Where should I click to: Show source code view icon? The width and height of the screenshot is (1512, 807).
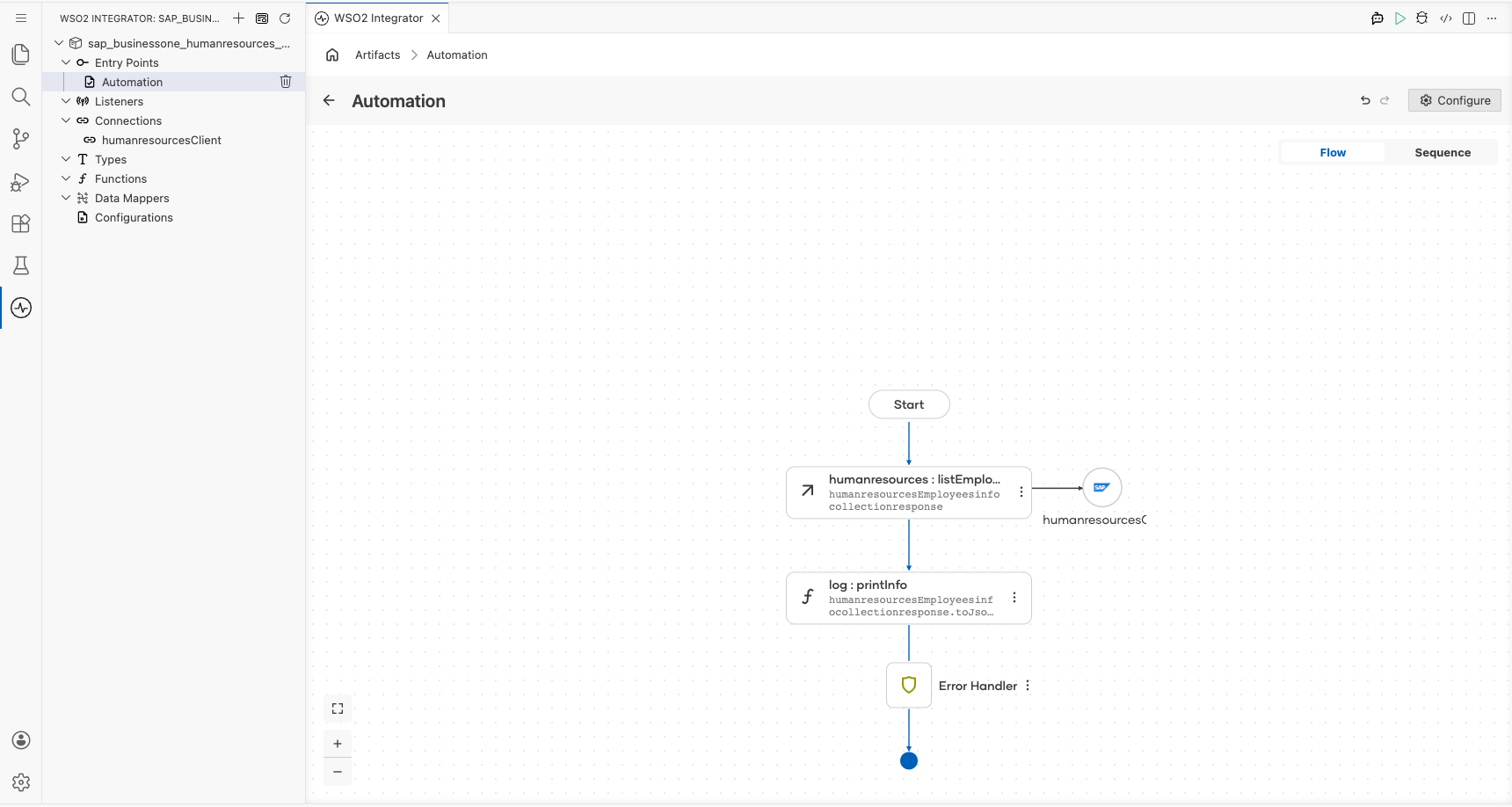click(1446, 18)
